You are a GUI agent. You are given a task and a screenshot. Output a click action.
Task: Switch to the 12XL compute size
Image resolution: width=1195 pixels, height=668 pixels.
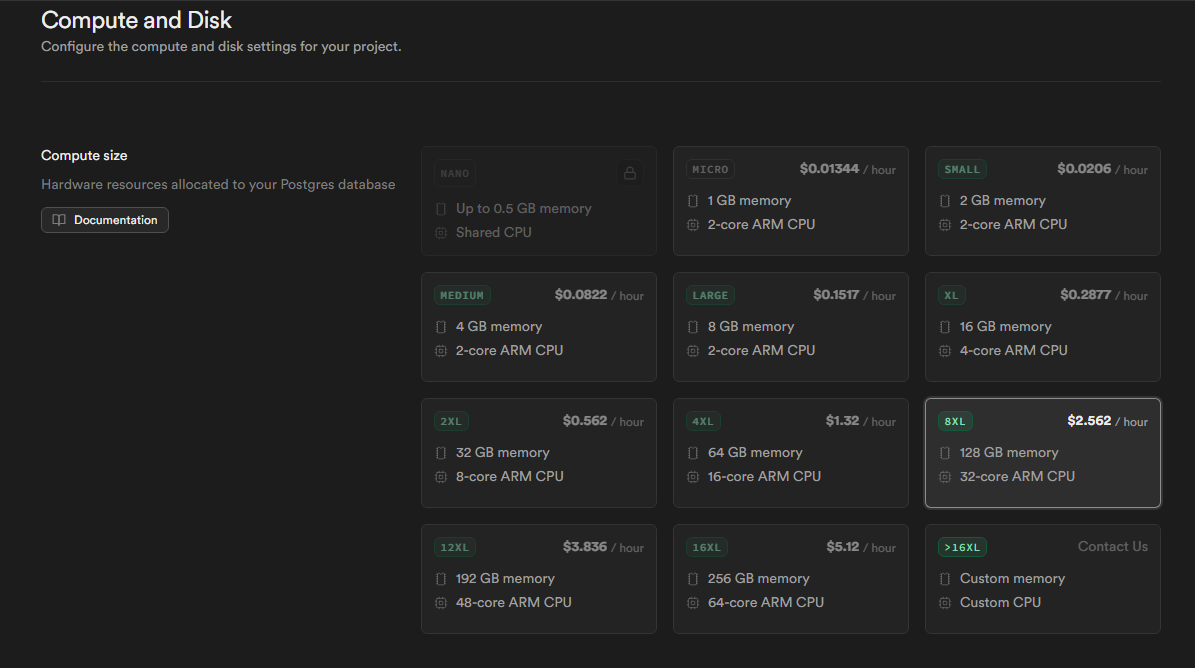538,579
